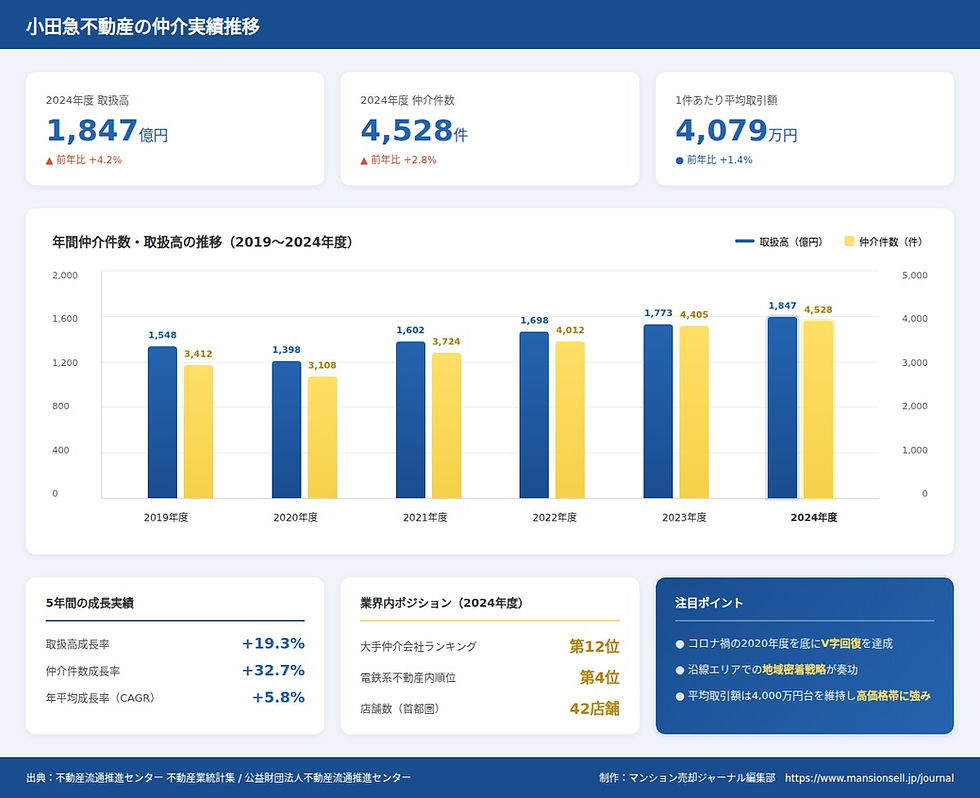Click the 2020年度 blue bar labeled 1,398

(286, 430)
